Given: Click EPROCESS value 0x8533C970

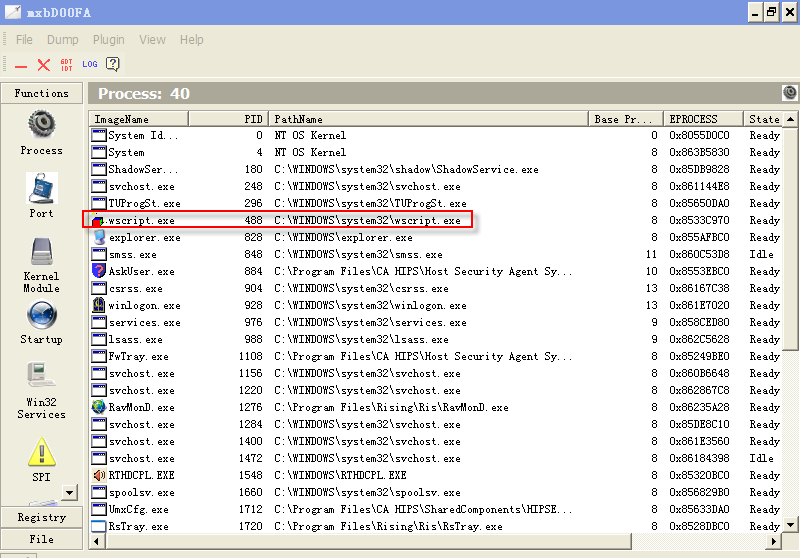Looking at the screenshot, I should [699, 220].
